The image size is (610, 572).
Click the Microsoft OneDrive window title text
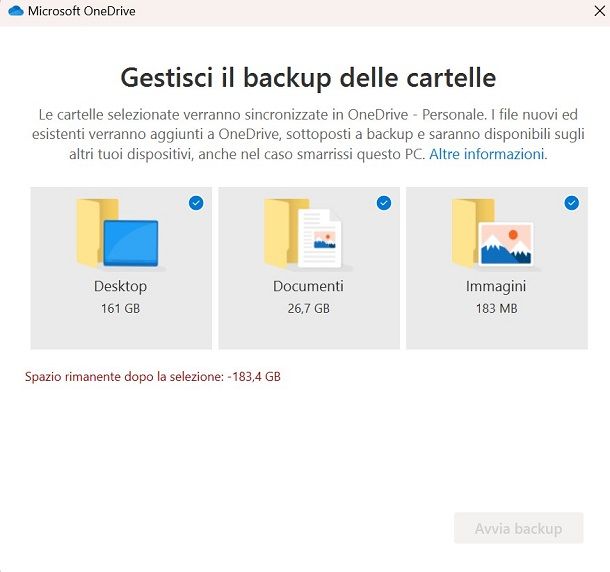81,12
